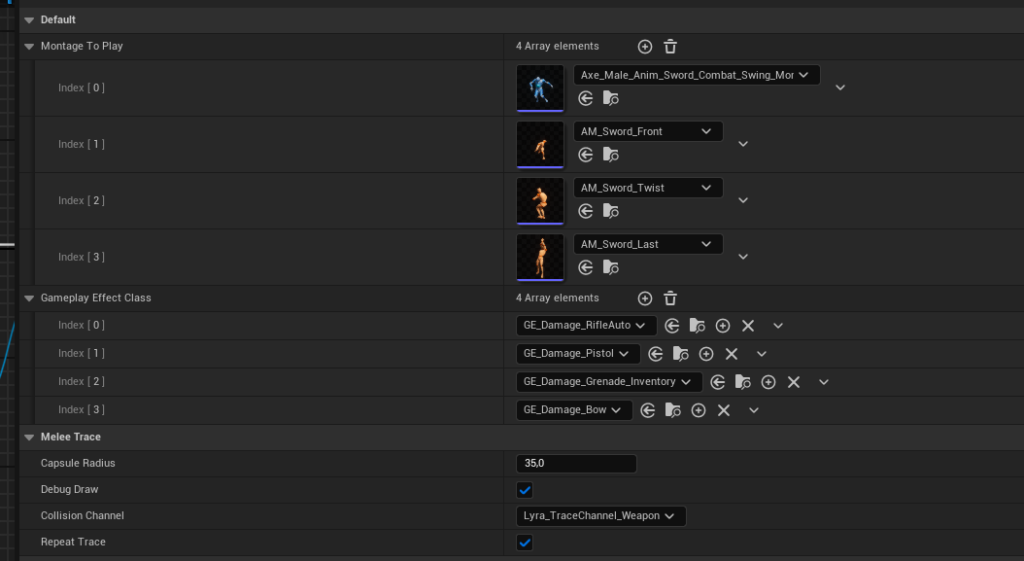
Task: Browse to GE_Damage_Bow in Content Browser
Action: tap(673, 410)
